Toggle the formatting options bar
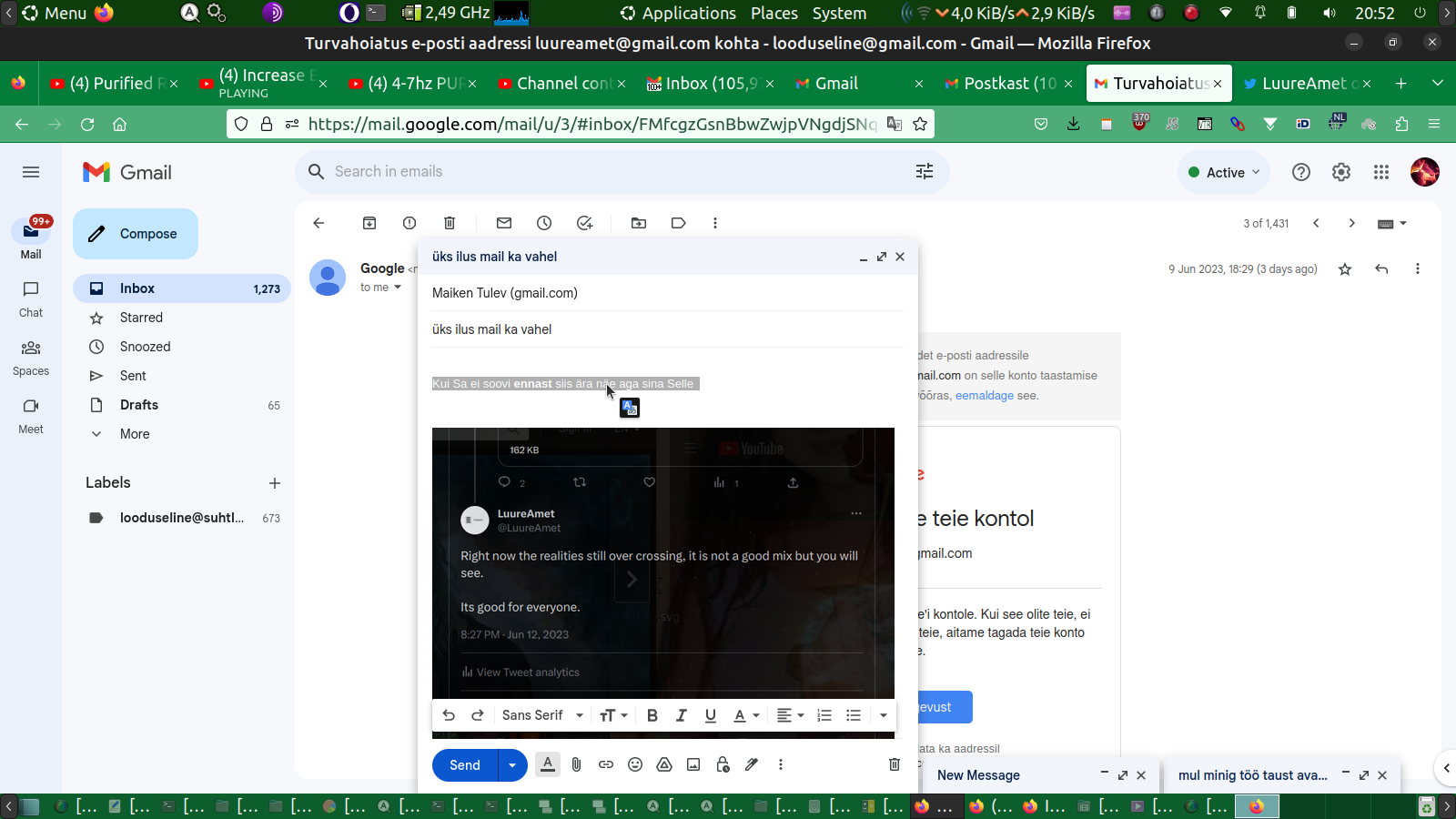The height and width of the screenshot is (819, 1456). (548, 764)
